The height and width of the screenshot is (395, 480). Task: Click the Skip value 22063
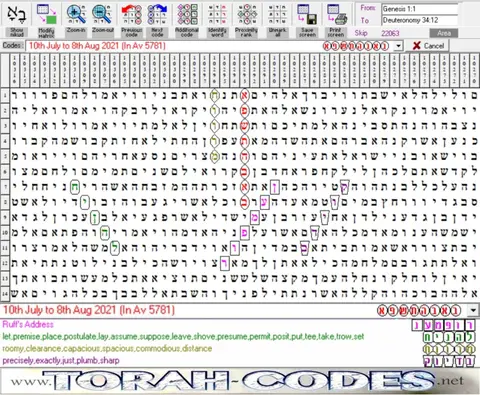[x=390, y=33]
